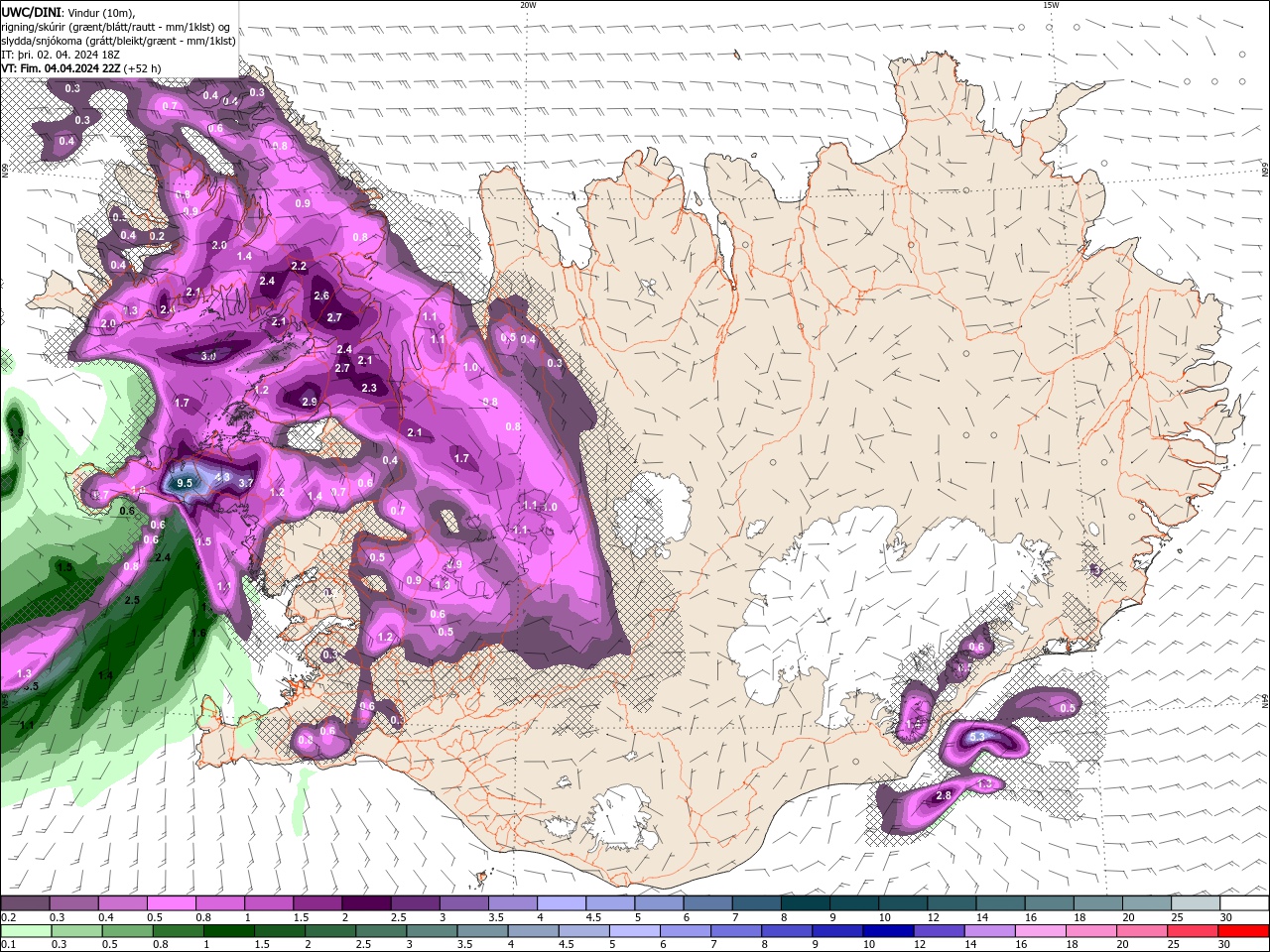Image resolution: width=1270 pixels, height=952 pixels.
Task: Click the darkest purple 2–2.5 legend swatch
Action: click(x=365, y=903)
